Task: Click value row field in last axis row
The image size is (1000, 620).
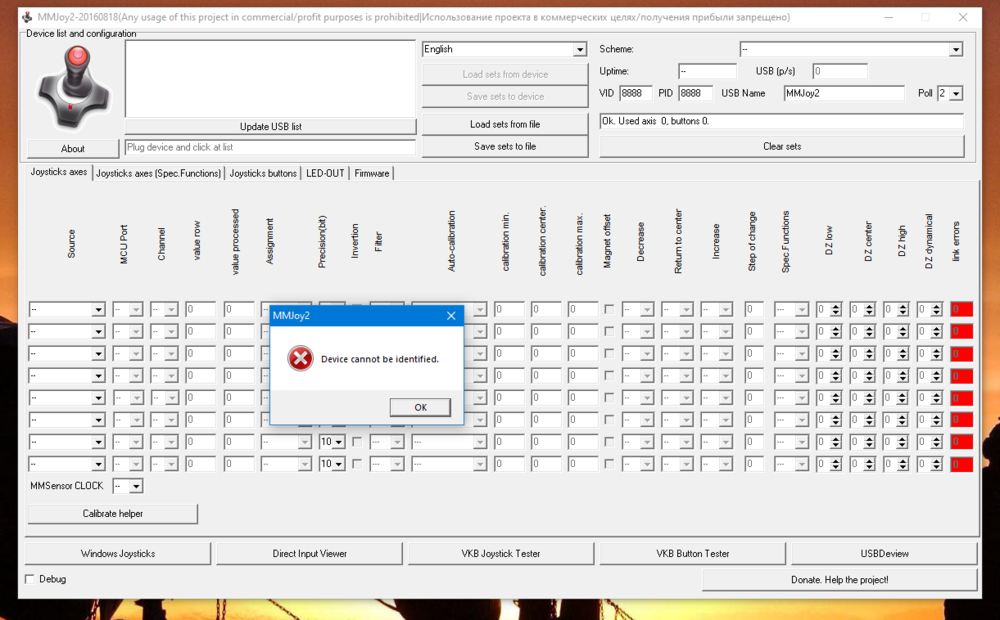Action: coord(200,464)
